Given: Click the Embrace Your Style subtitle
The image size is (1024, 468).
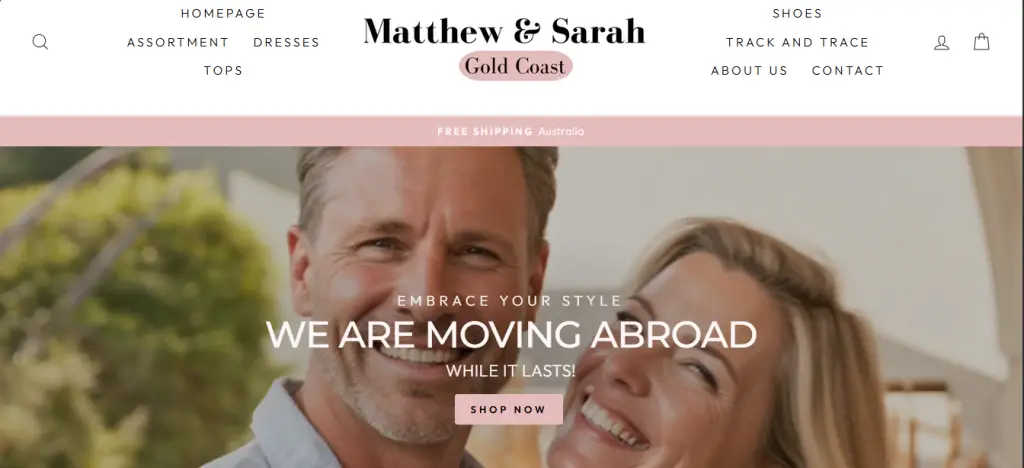Looking at the screenshot, I should click(510, 301).
